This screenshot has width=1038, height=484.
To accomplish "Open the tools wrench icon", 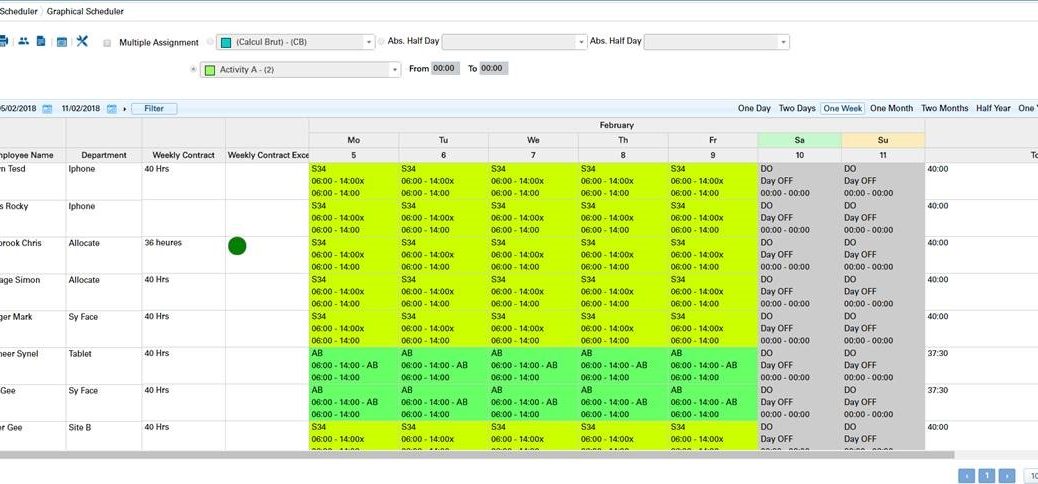I will (x=82, y=41).
